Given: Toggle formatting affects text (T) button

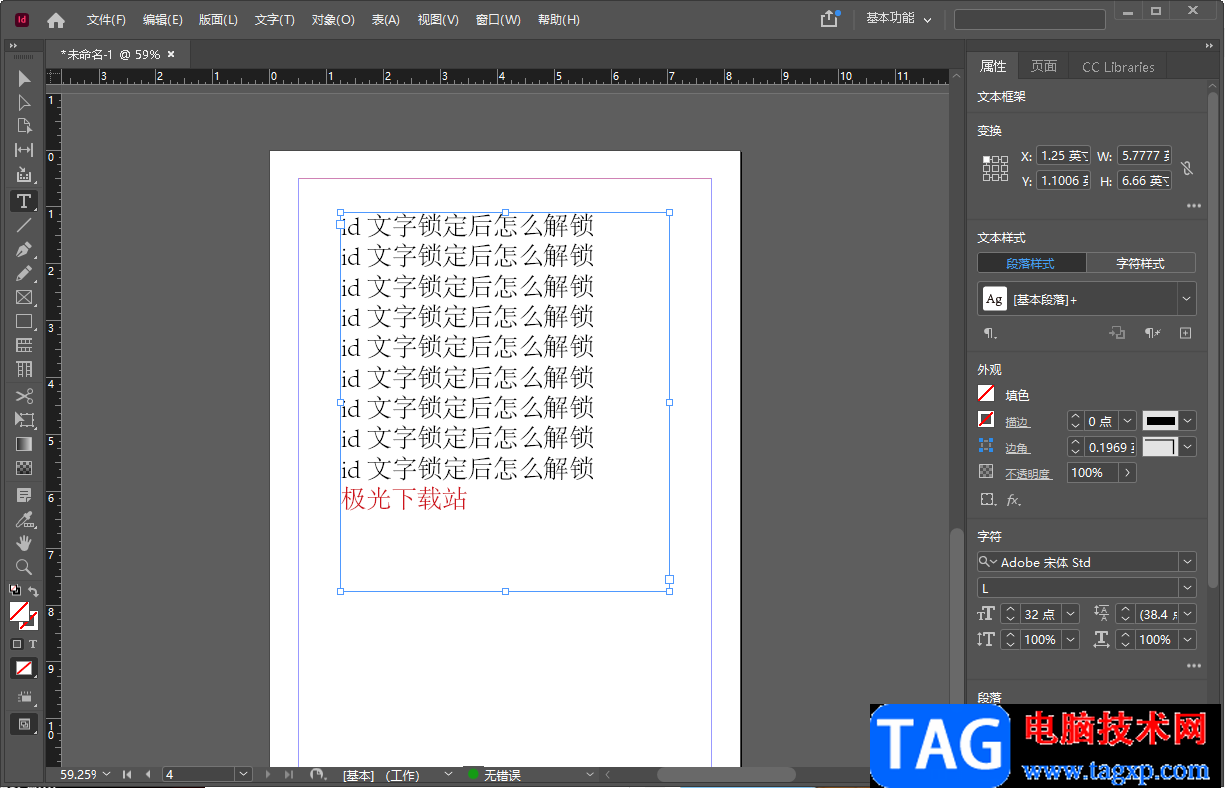Looking at the screenshot, I should pyautogui.click(x=33, y=644).
